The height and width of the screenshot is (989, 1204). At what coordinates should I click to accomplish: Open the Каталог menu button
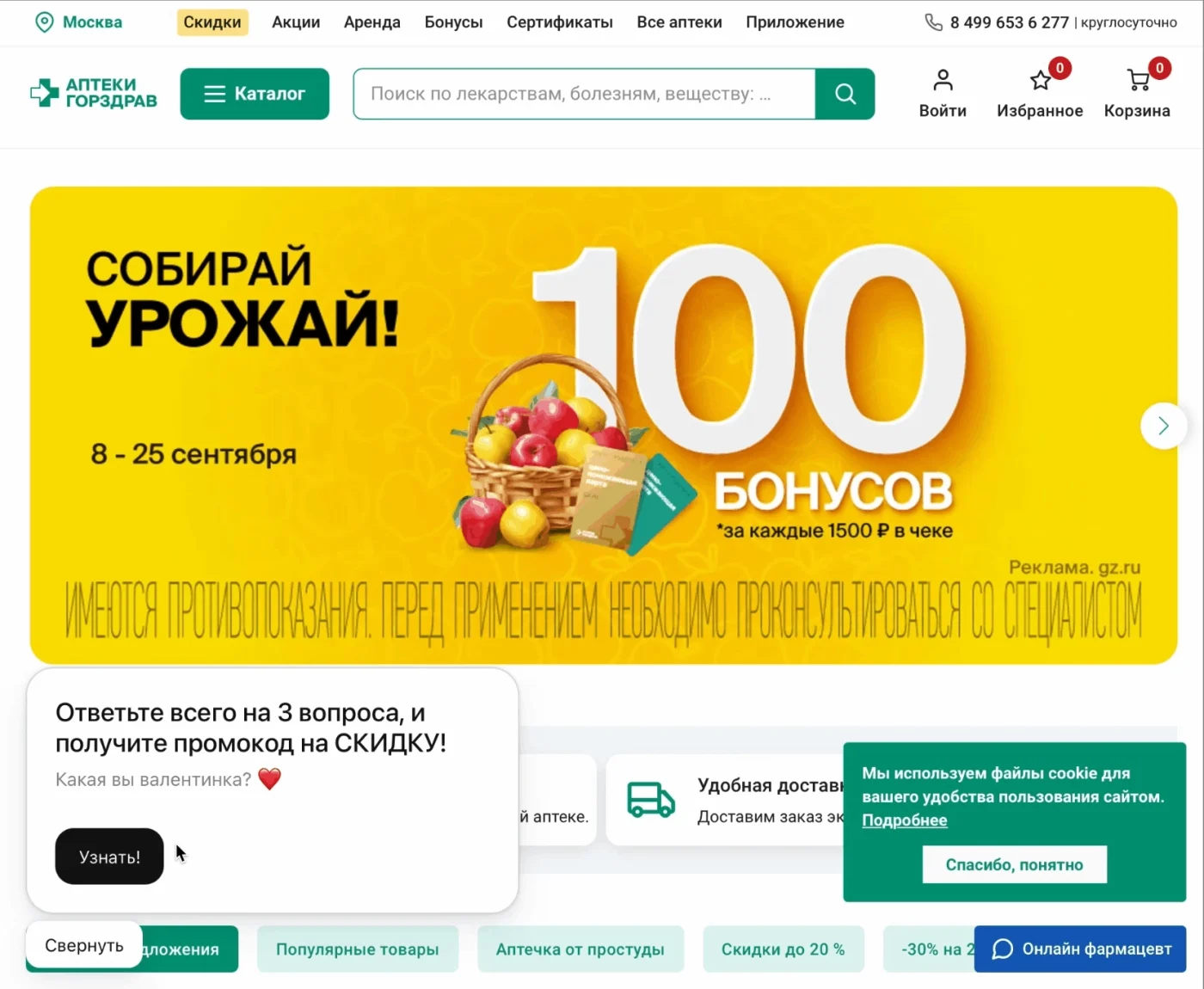click(x=255, y=94)
